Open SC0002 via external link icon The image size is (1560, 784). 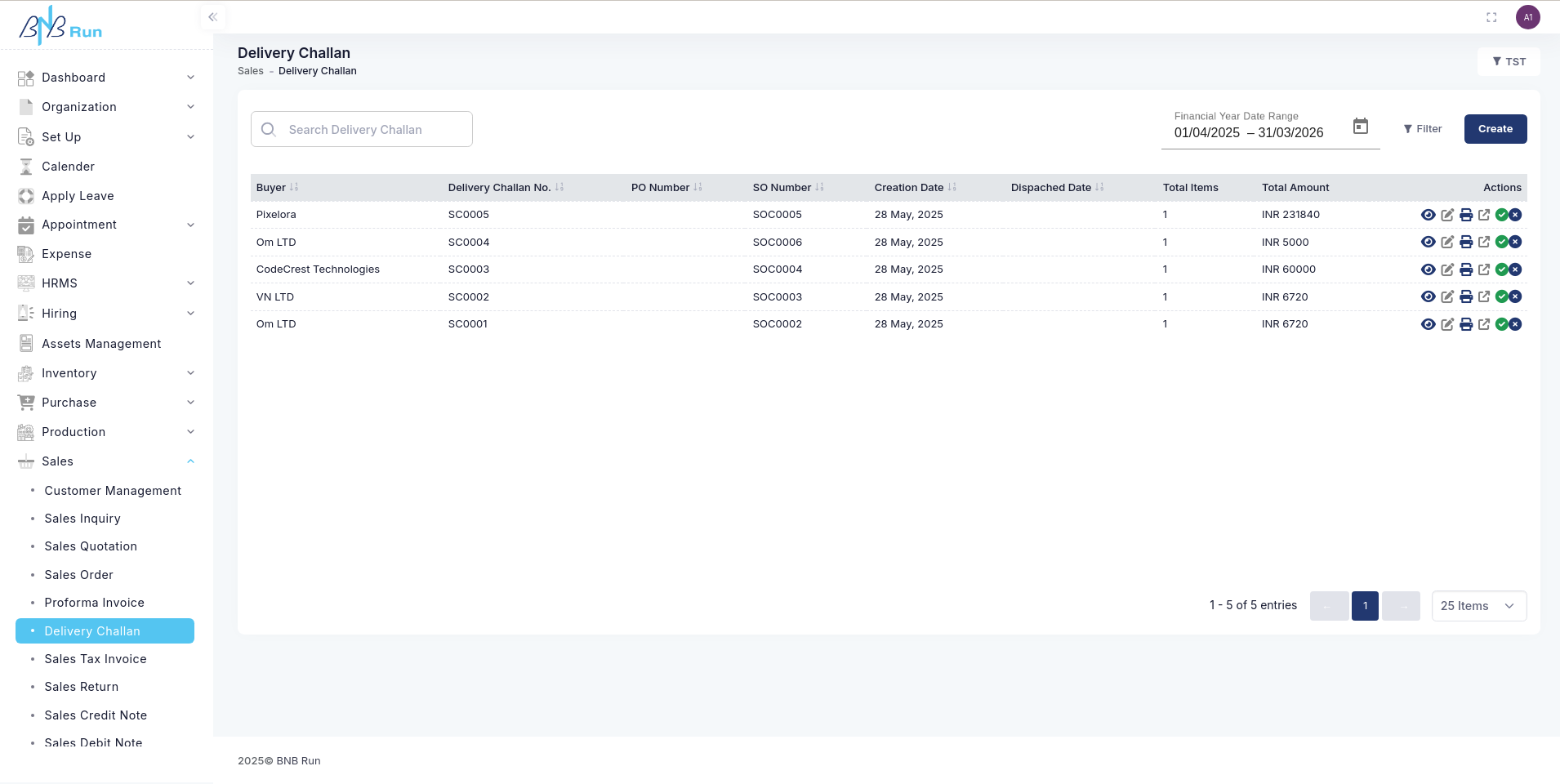(1484, 297)
